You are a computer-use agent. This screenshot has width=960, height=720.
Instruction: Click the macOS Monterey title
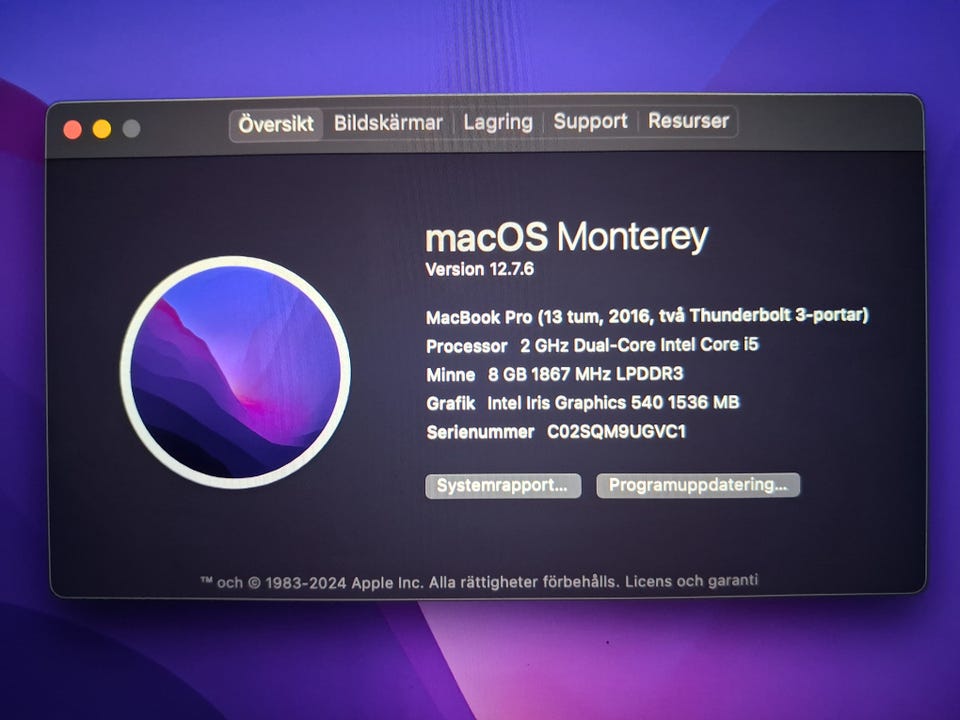[566, 237]
